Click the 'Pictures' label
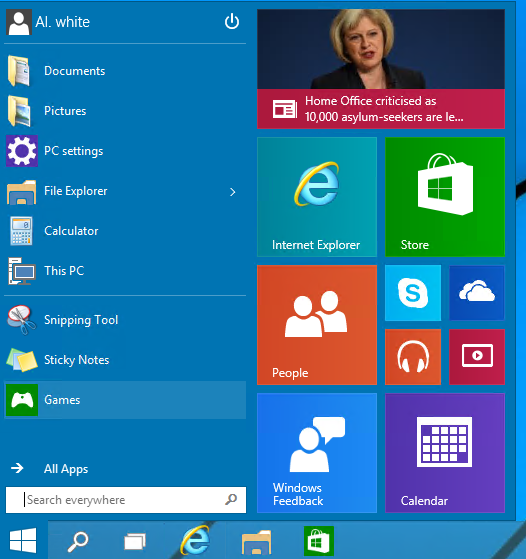The image size is (526, 559). coord(65,111)
